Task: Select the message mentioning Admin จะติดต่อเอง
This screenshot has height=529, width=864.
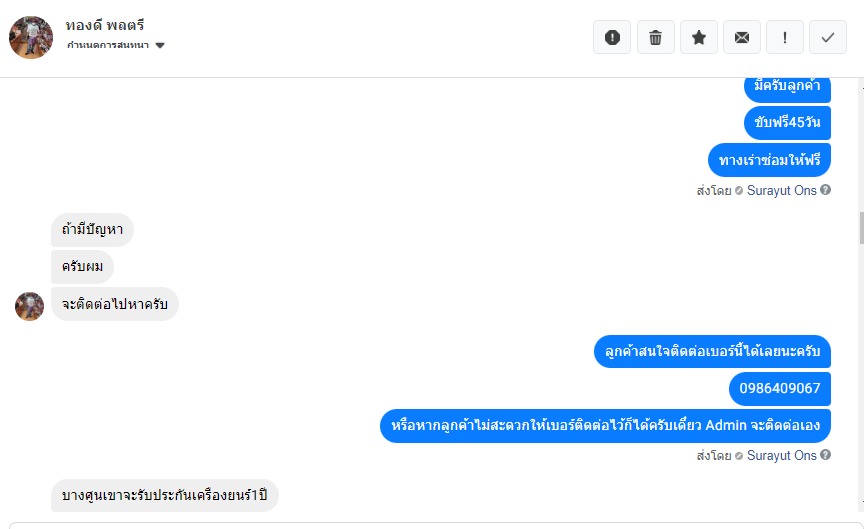Action: [x=605, y=425]
